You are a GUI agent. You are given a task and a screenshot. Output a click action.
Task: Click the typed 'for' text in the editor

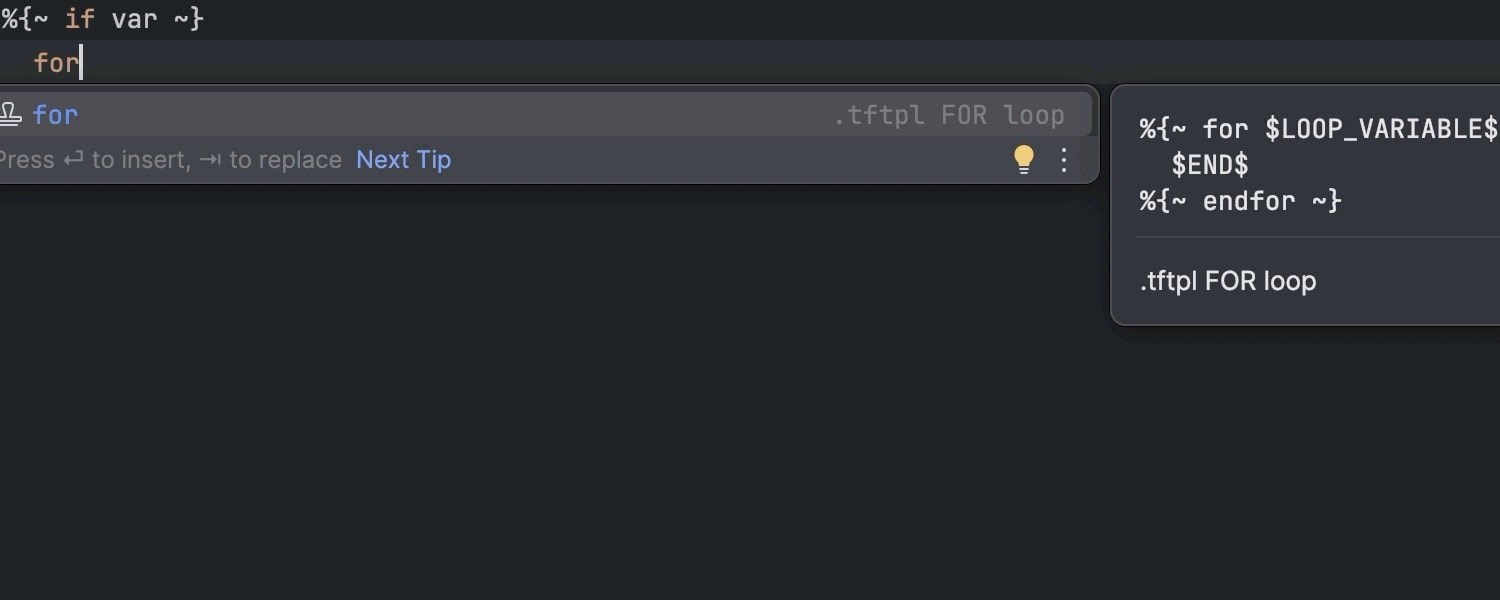56,63
